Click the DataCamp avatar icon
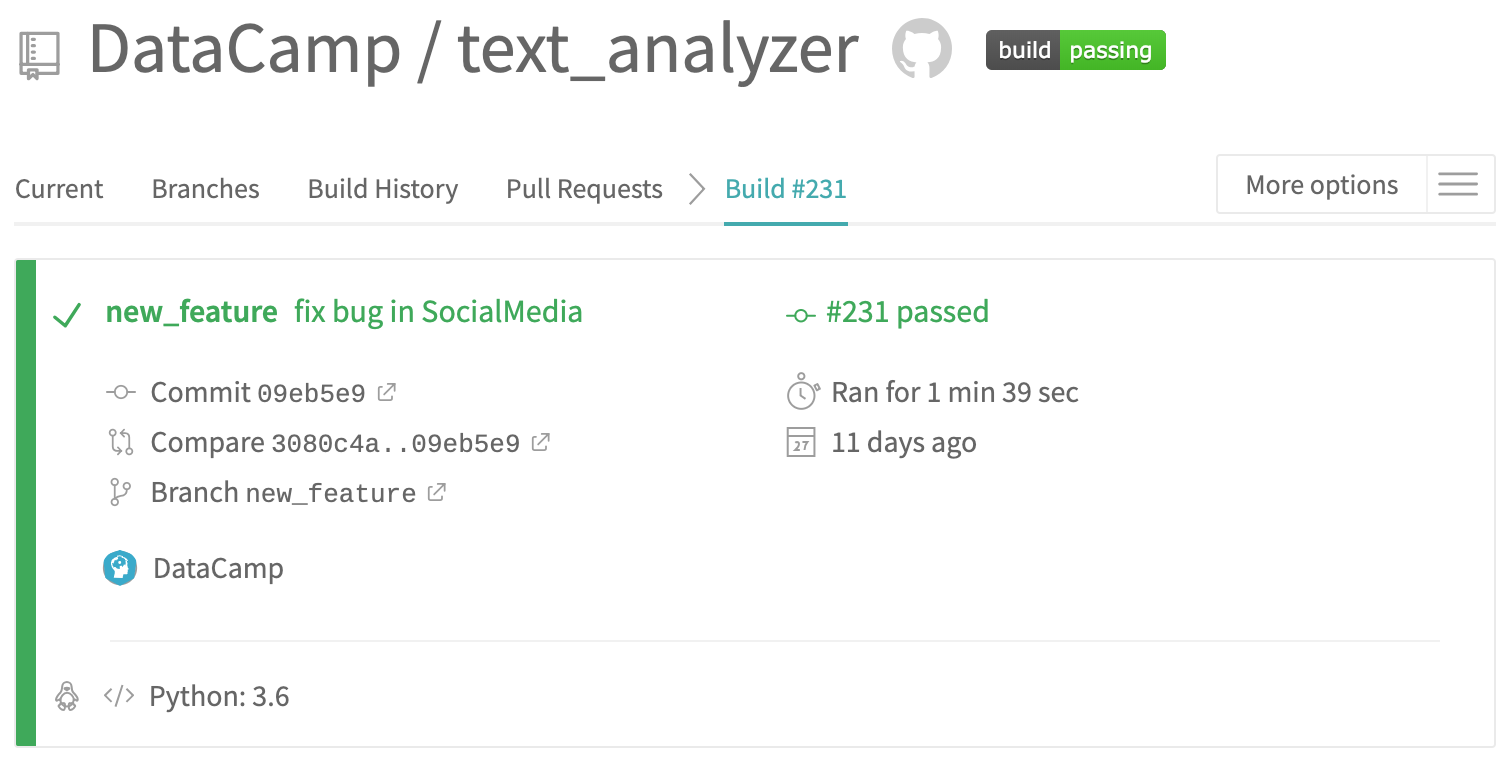1508x762 pixels. tap(120, 568)
